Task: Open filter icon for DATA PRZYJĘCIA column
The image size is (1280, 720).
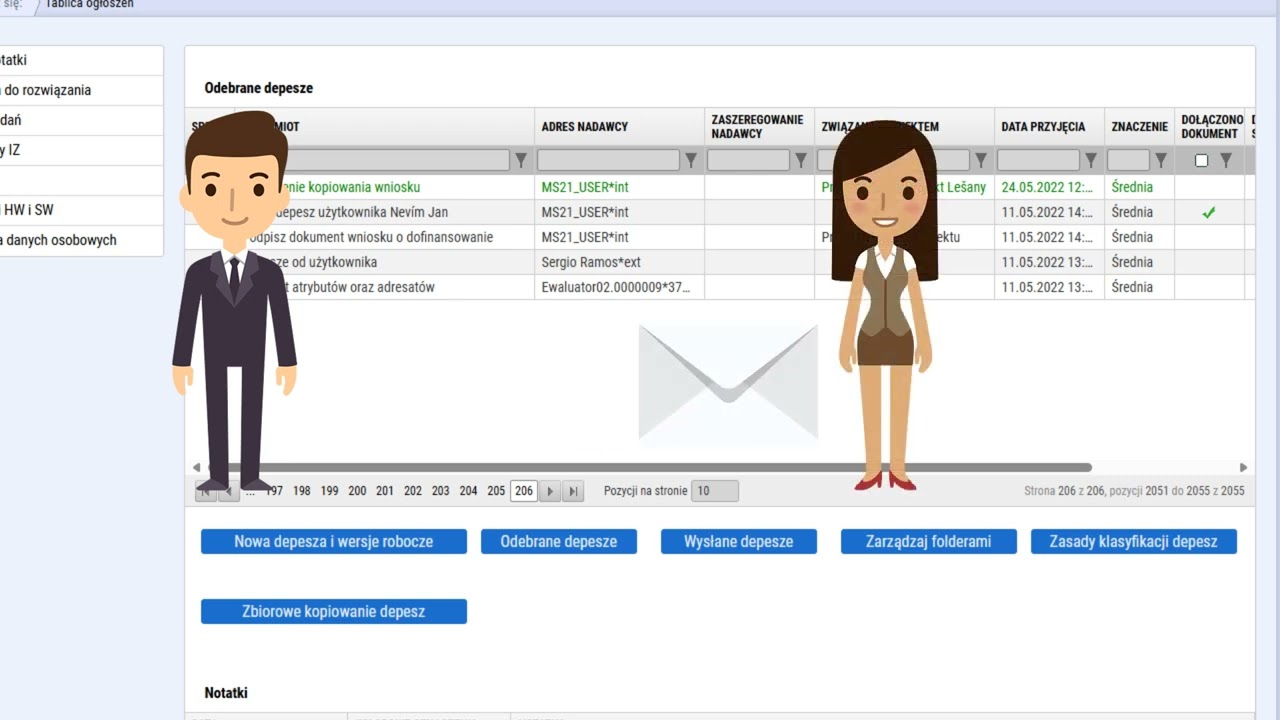Action: click(1091, 160)
